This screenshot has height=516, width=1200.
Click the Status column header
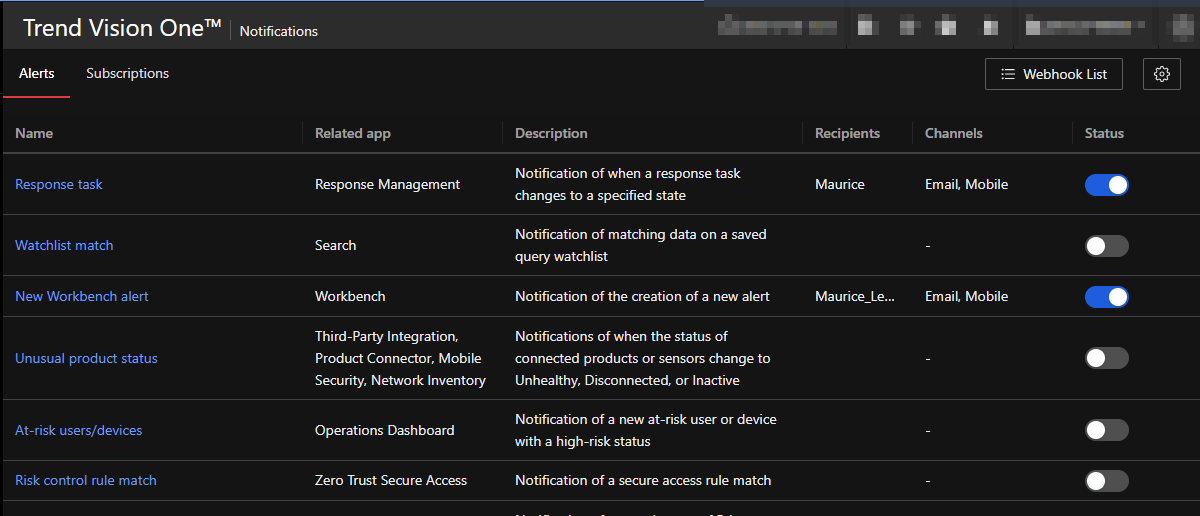tap(1104, 134)
